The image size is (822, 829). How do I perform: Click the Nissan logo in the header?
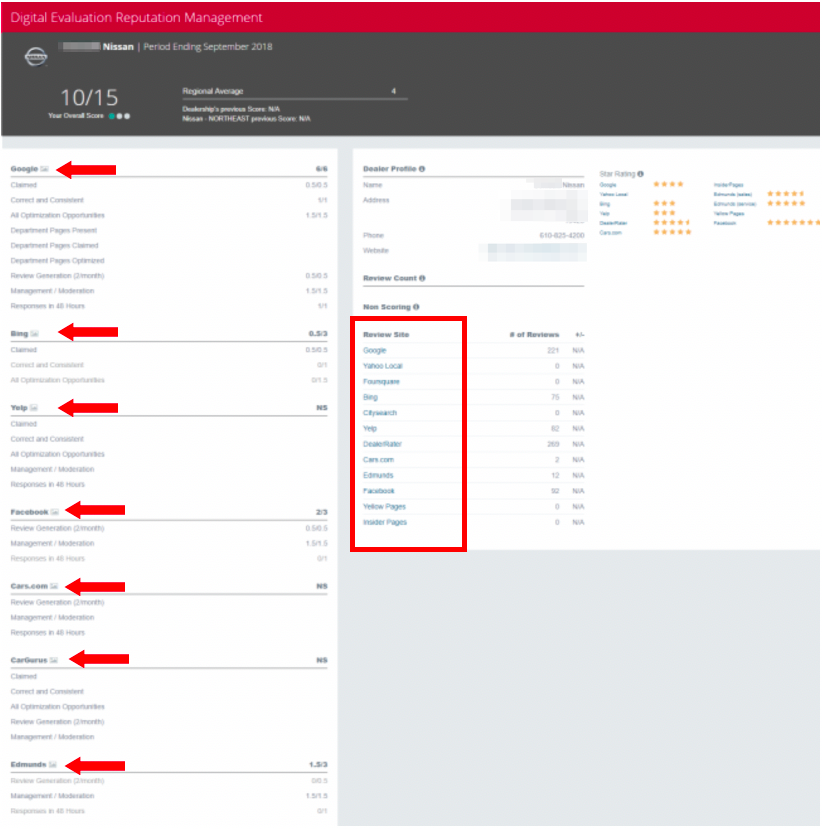tap(36, 57)
